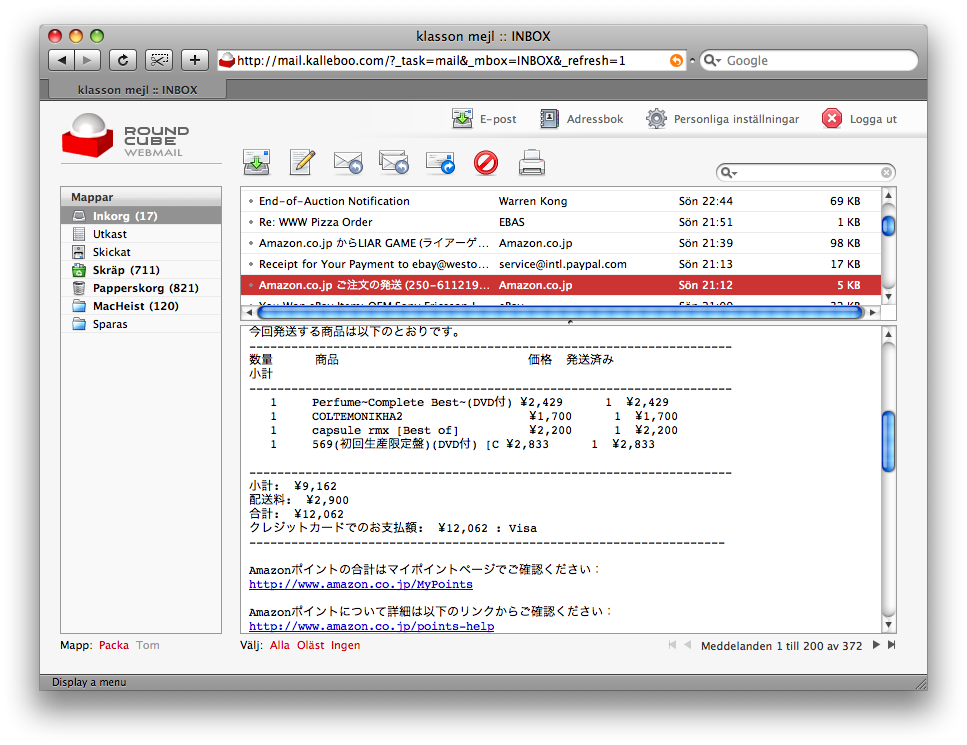Image resolution: width=967 pixels, height=745 pixels.
Task: Click the RoundCube Webmail logo
Action: [126, 136]
